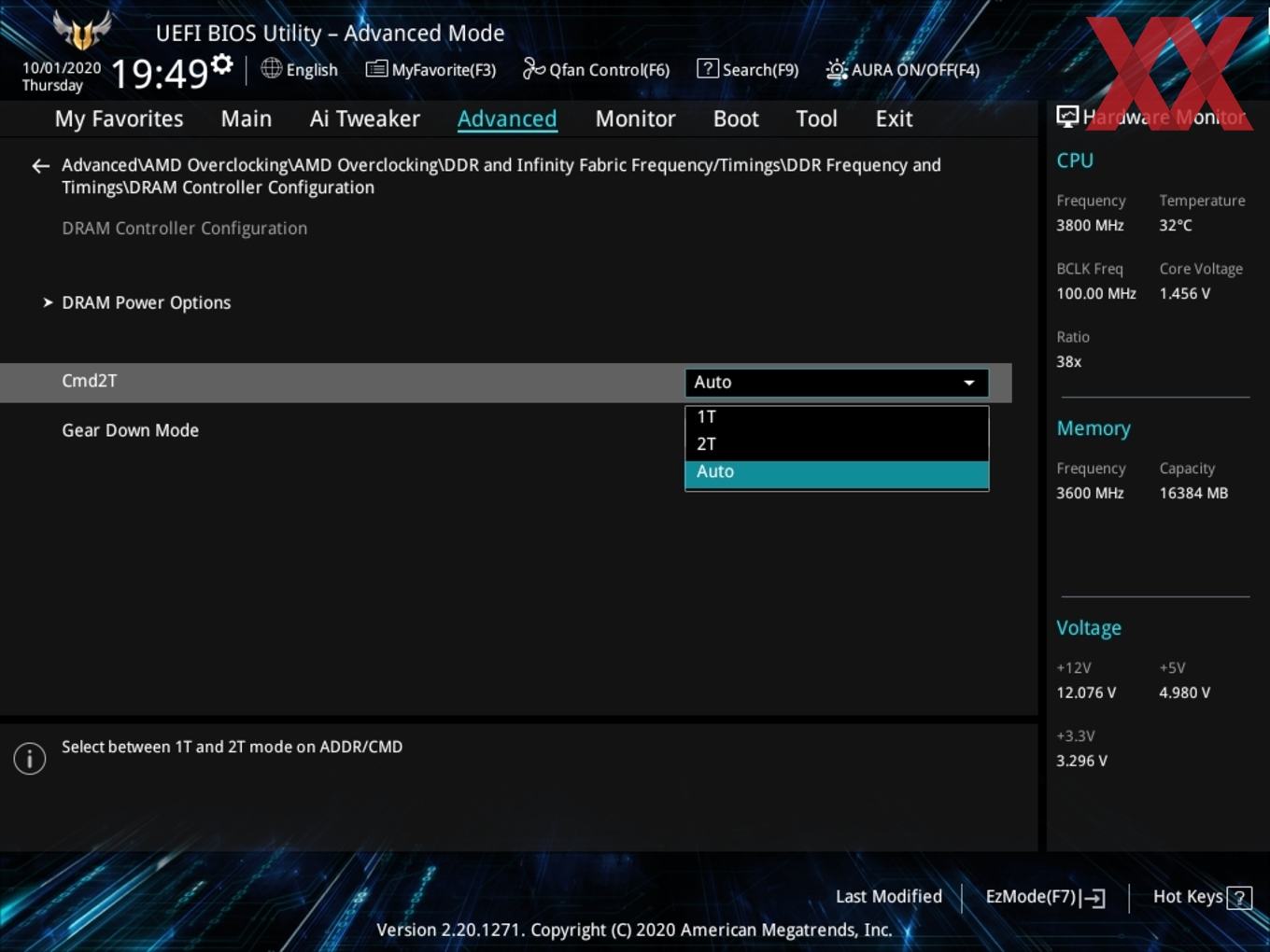Click the TUF logo emblem
The height and width of the screenshot is (952, 1270).
(x=82, y=29)
